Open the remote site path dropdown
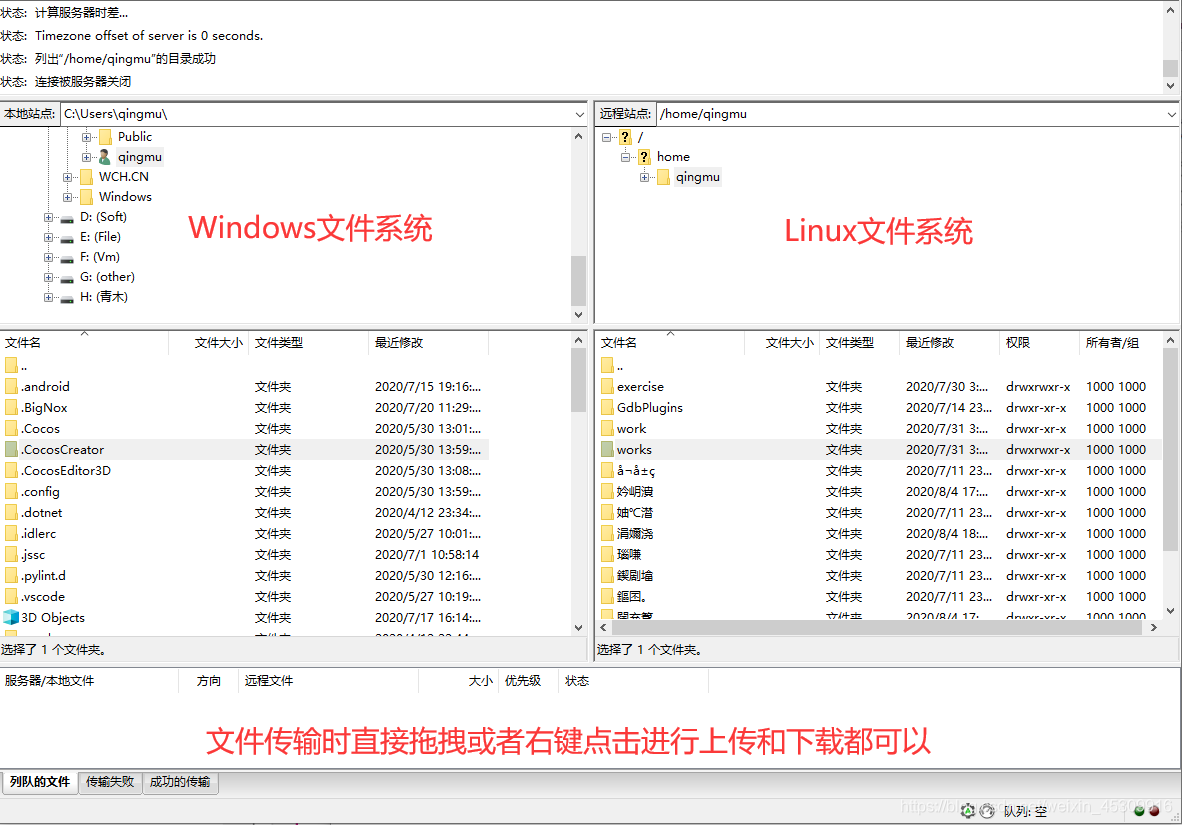The height and width of the screenshot is (825, 1182). point(1171,115)
